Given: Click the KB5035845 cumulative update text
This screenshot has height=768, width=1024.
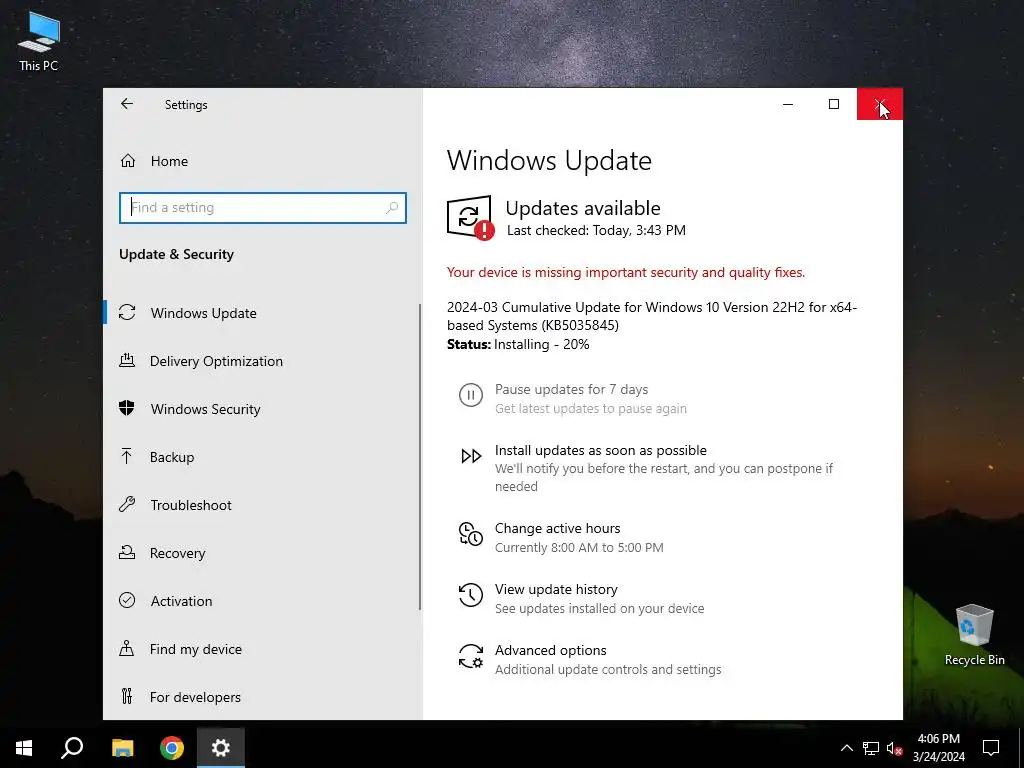Looking at the screenshot, I should (652, 316).
